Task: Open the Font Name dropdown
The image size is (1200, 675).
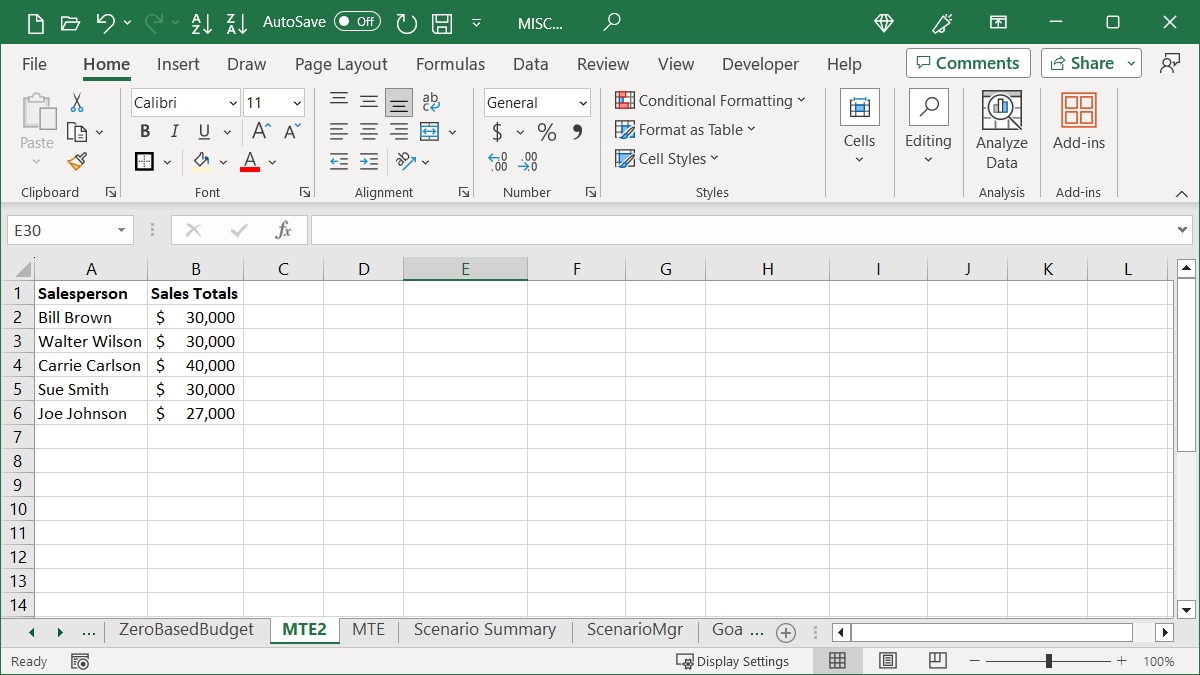Action: pyautogui.click(x=233, y=102)
